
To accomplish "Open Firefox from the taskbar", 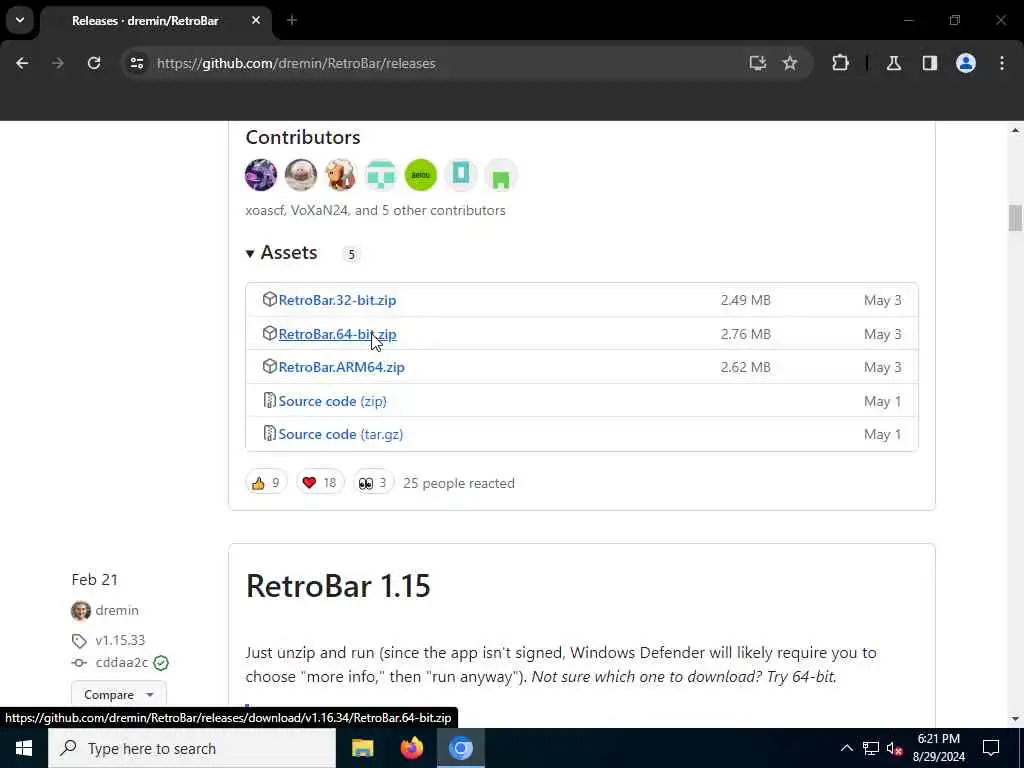I will click(x=411, y=748).
